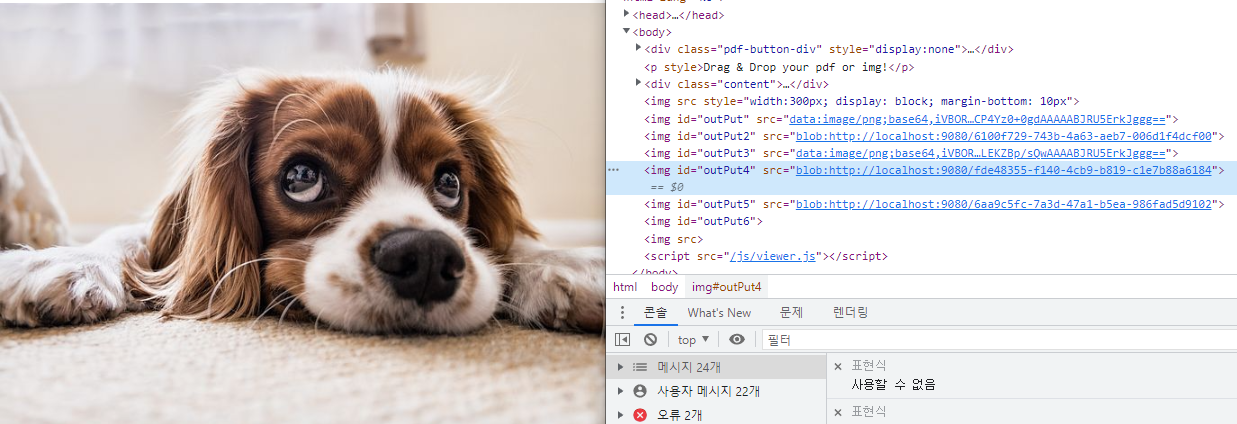Toggle the console sidebar panel icon
Viewport: 1237px width, 424px height.
click(622, 340)
